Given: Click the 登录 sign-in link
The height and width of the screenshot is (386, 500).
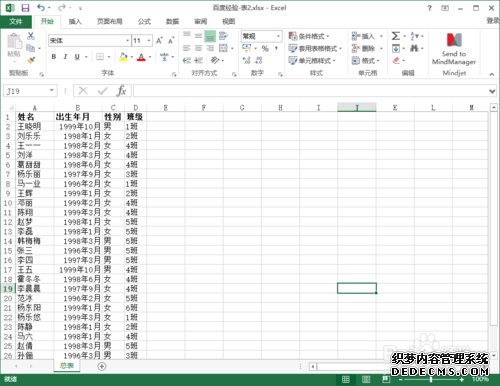Looking at the screenshot, I should (x=493, y=21).
